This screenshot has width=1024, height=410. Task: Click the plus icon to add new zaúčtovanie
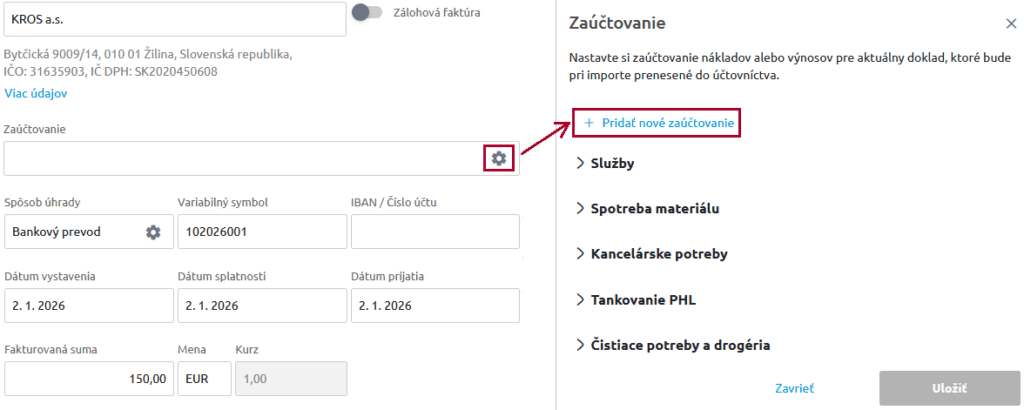(589, 123)
